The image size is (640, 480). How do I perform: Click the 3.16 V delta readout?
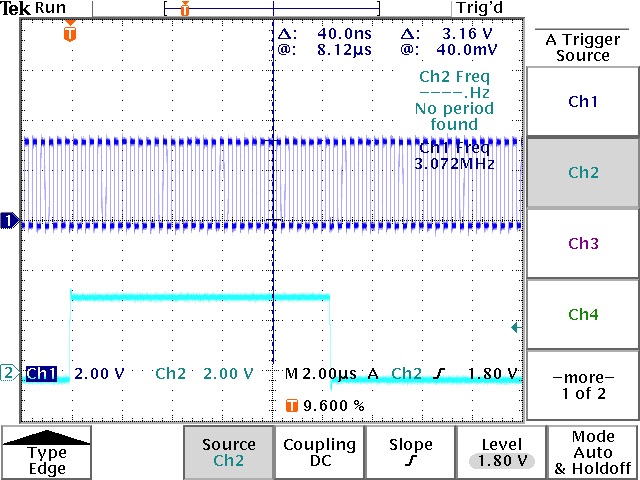(467, 33)
